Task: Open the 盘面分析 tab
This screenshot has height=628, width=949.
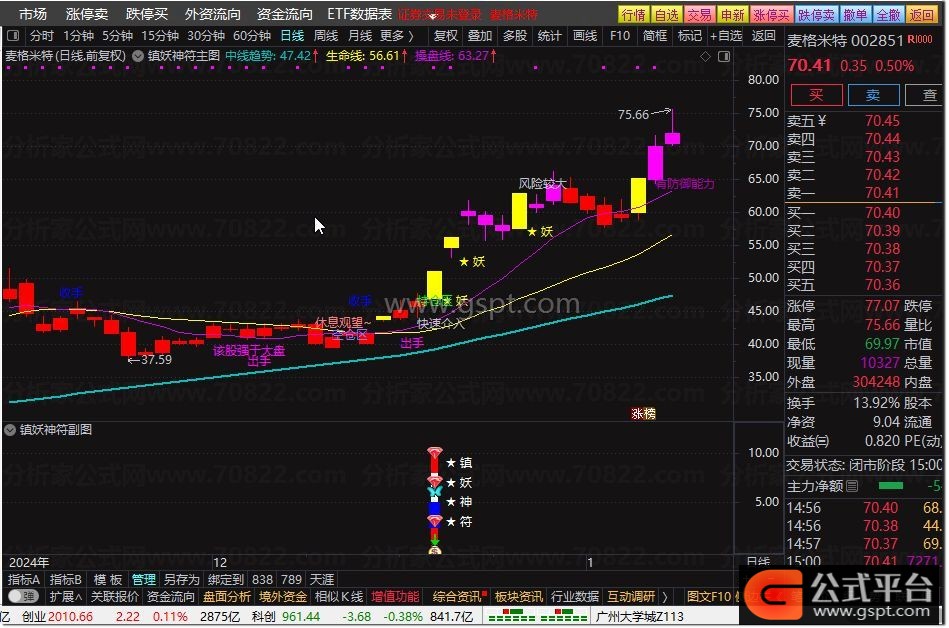Action: [227, 597]
